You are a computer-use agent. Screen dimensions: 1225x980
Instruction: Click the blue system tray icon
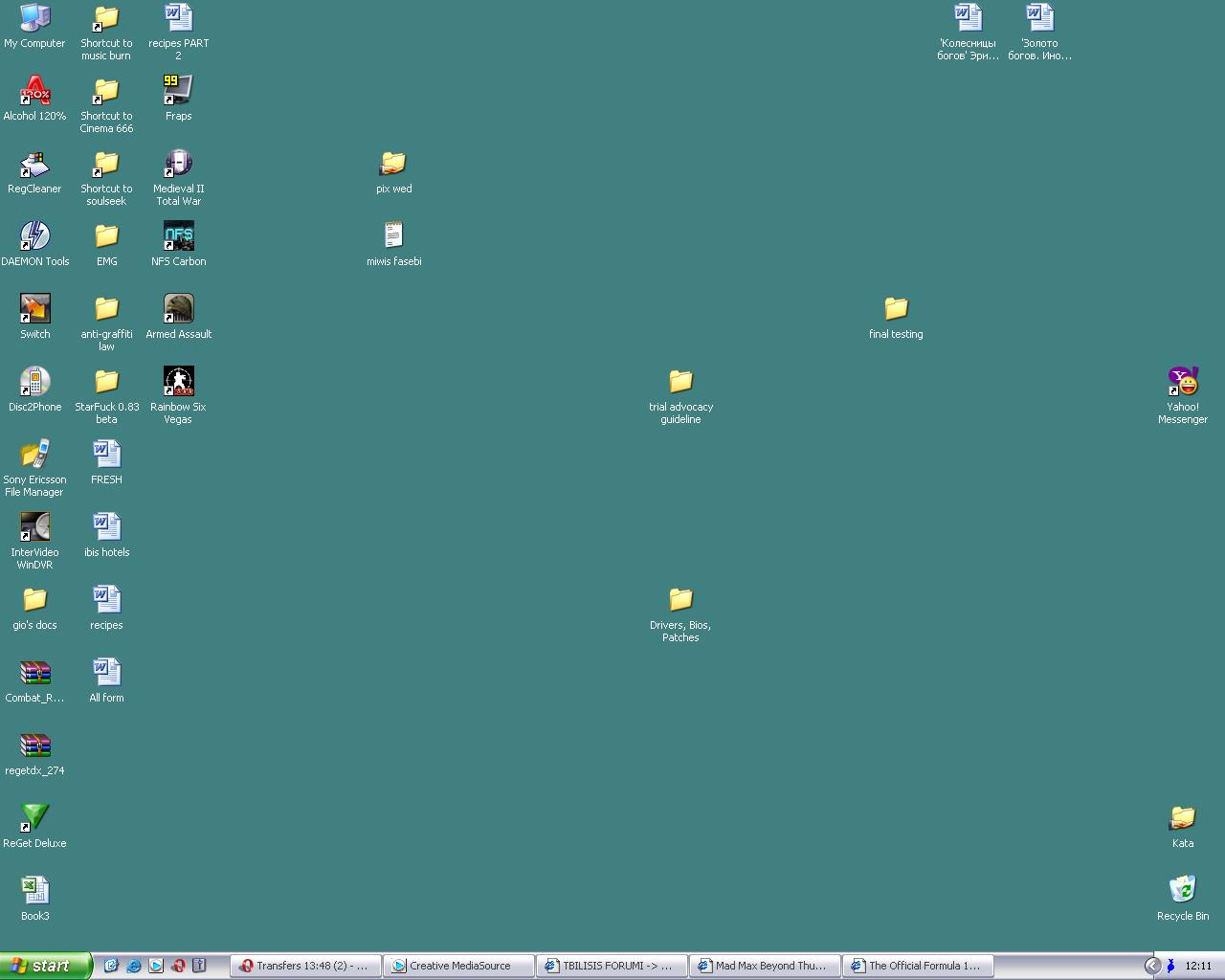click(x=1170, y=966)
